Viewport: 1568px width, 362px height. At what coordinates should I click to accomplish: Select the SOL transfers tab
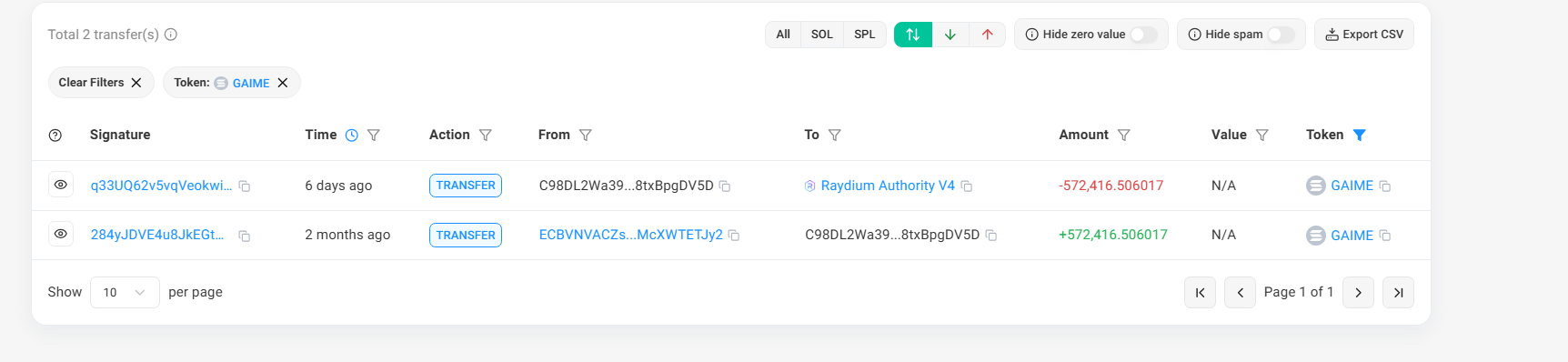(x=822, y=35)
